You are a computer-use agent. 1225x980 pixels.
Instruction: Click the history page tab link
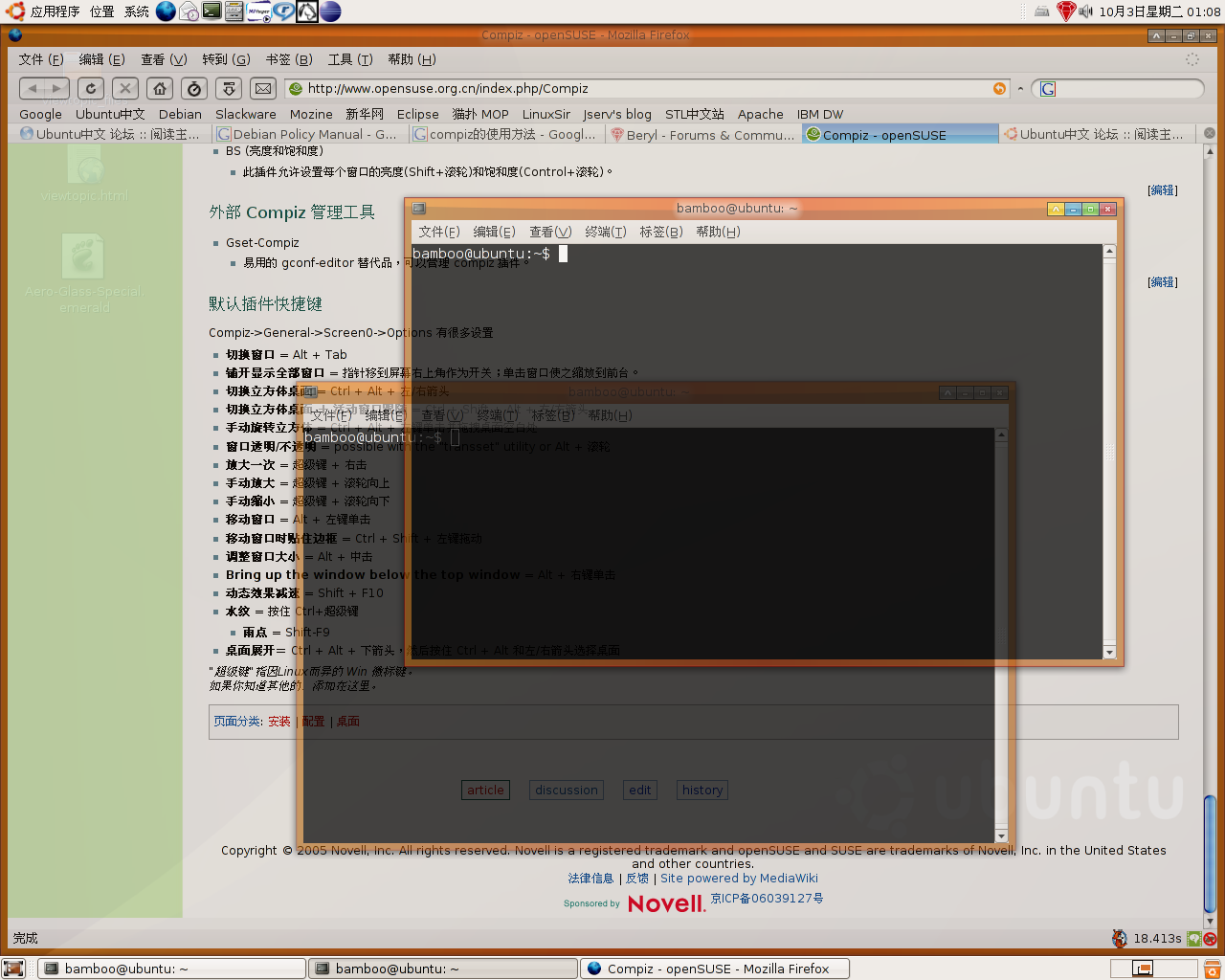point(702,791)
